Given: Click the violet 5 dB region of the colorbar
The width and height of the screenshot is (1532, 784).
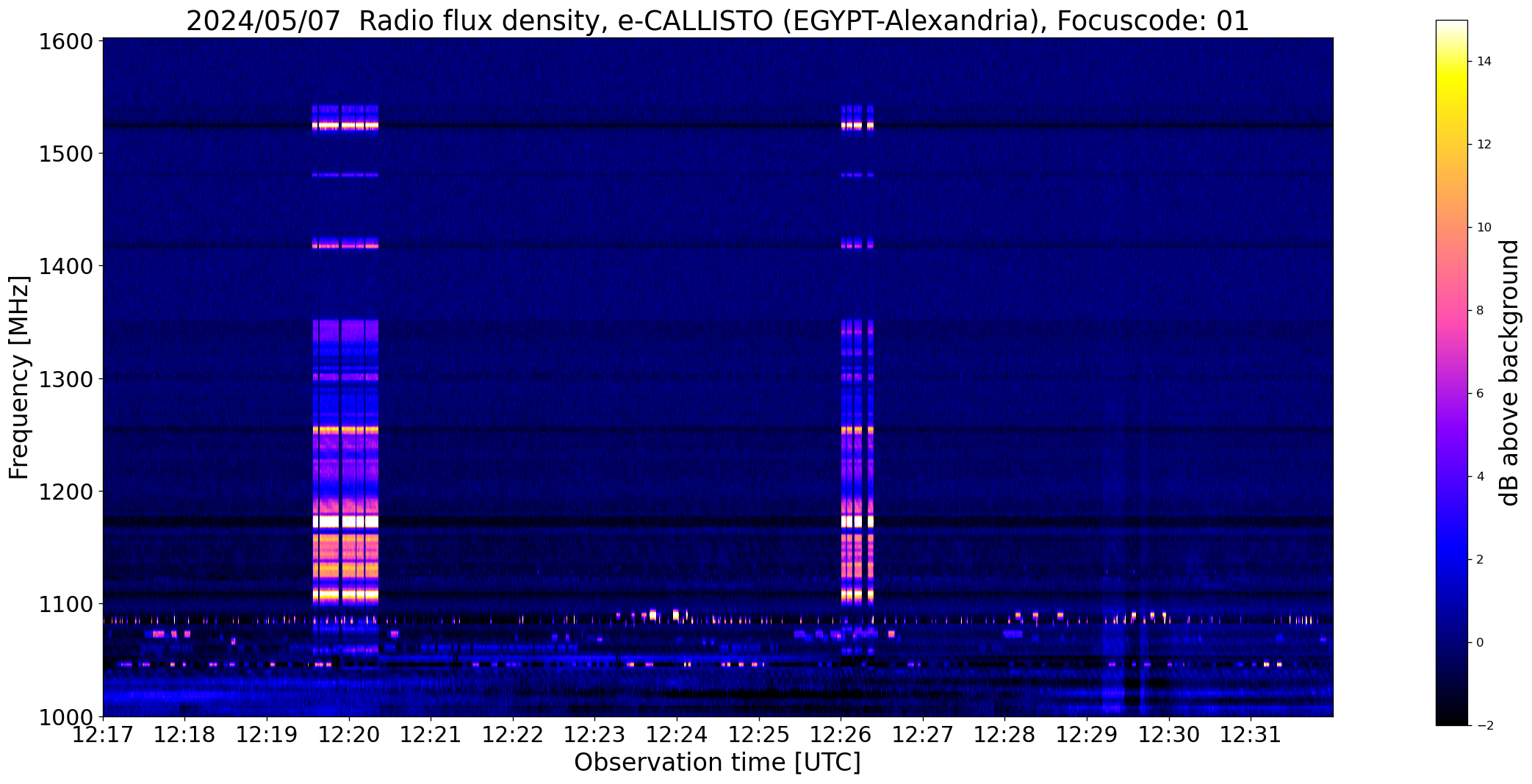Looking at the screenshot, I should 1451,435.
